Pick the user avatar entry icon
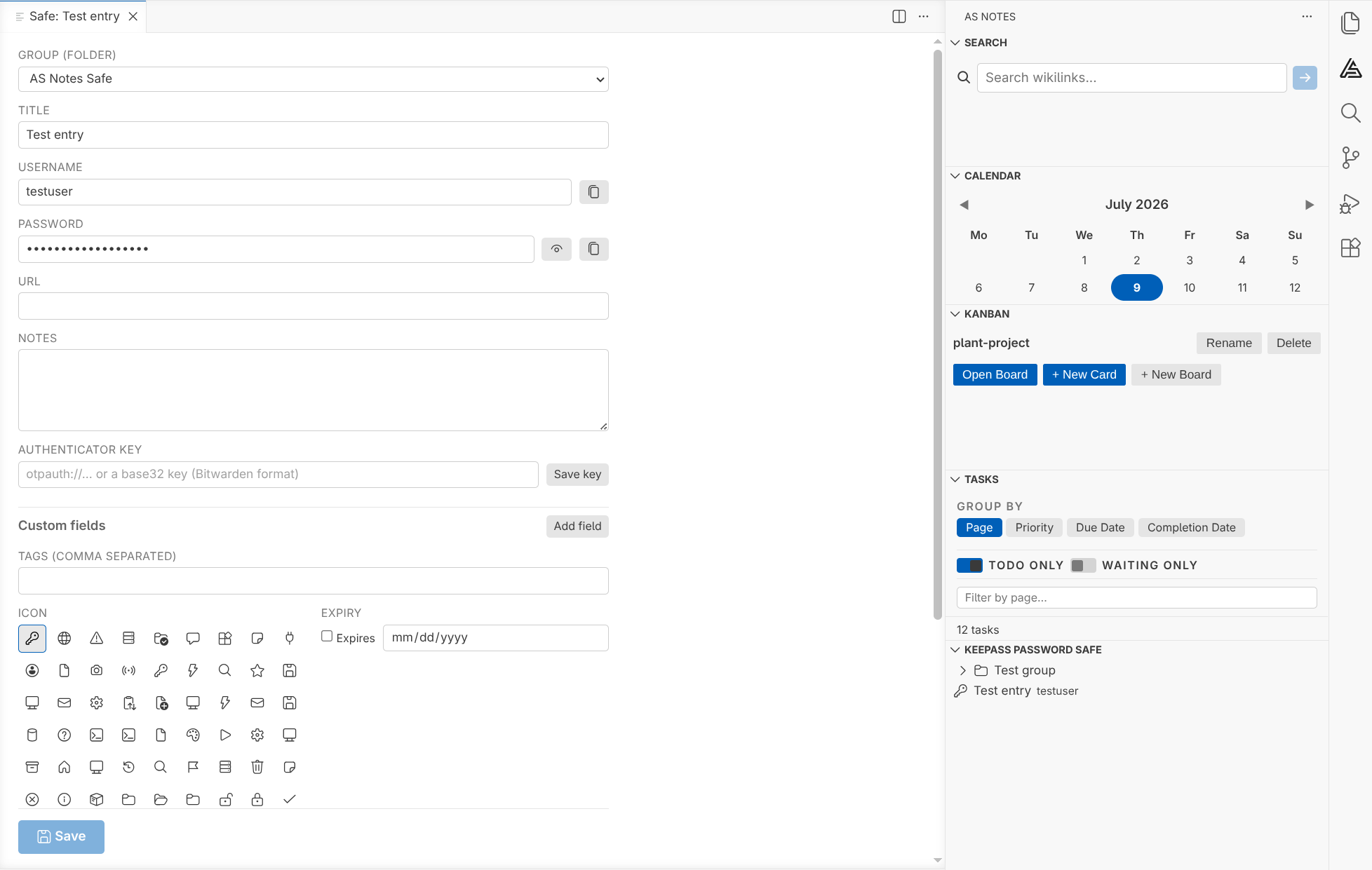1372x870 pixels. click(x=32, y=670)
